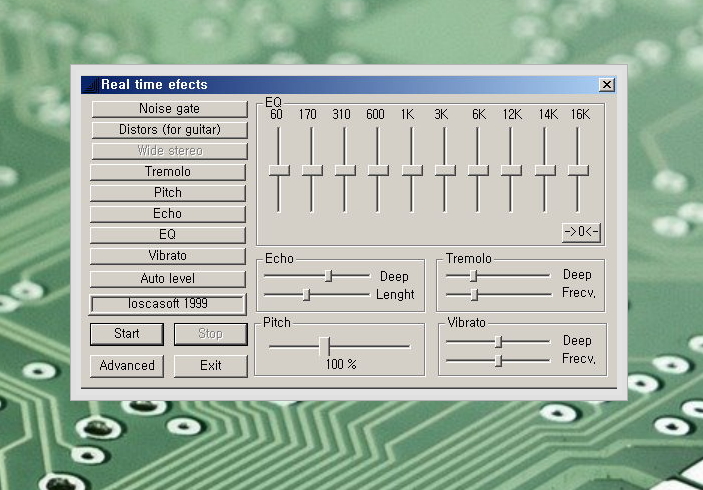This screenshot has height=490, width=703.
Task: Click the 6K EQ slider handle
Action: click(x=478, y=170)
